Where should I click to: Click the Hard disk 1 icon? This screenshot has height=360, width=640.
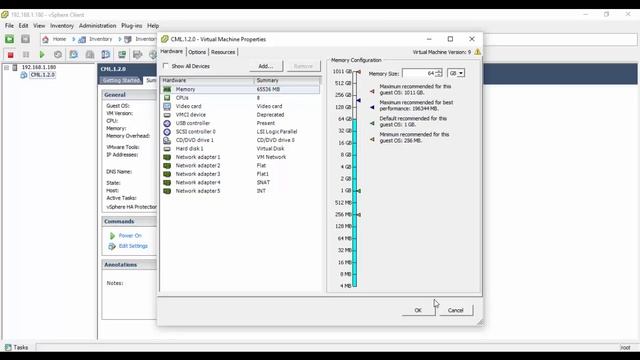tap(167, 149)
